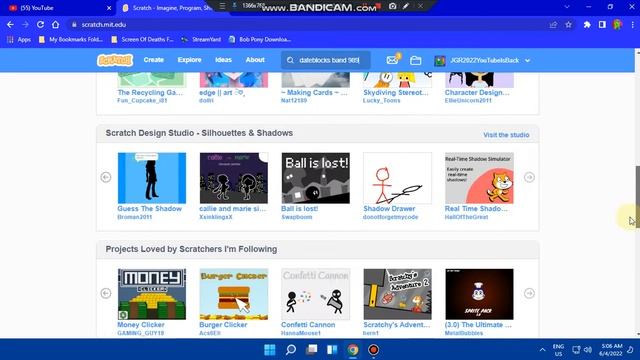Open the Widgets icon on the taskbar

pyautogui.click(x=332, y=350)
